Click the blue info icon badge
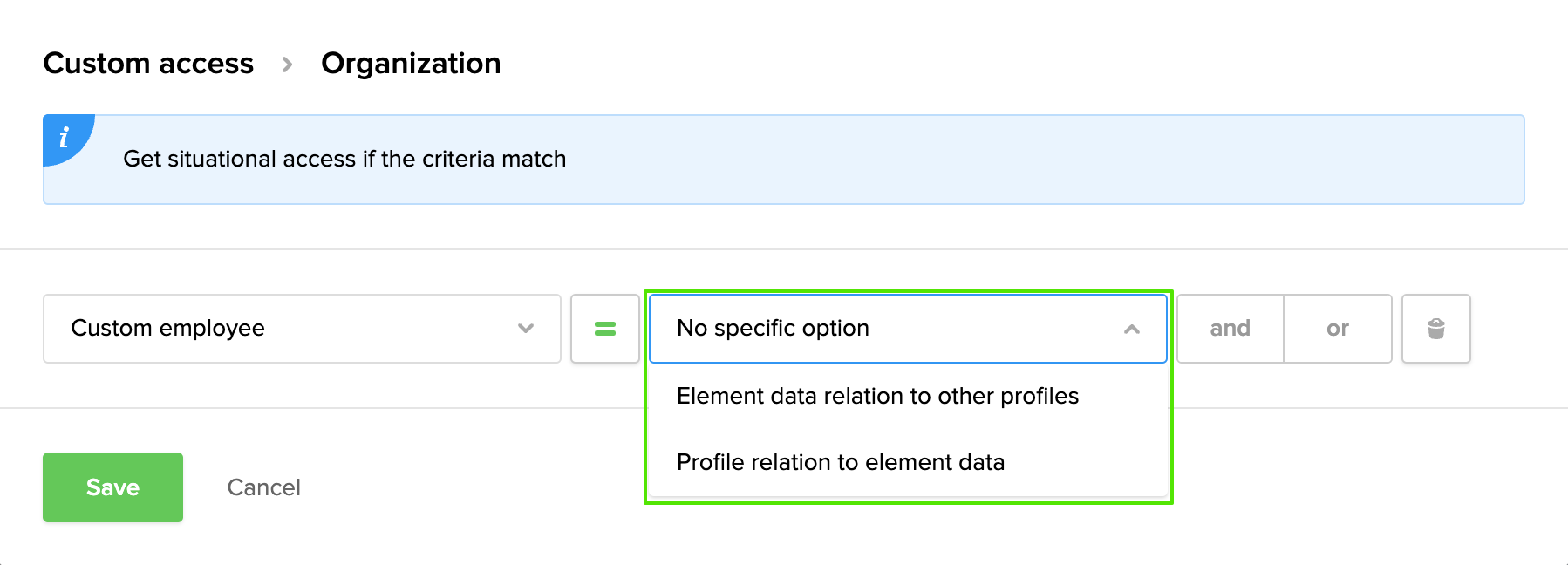1568x565 pixels. click(x=64, y=138)
